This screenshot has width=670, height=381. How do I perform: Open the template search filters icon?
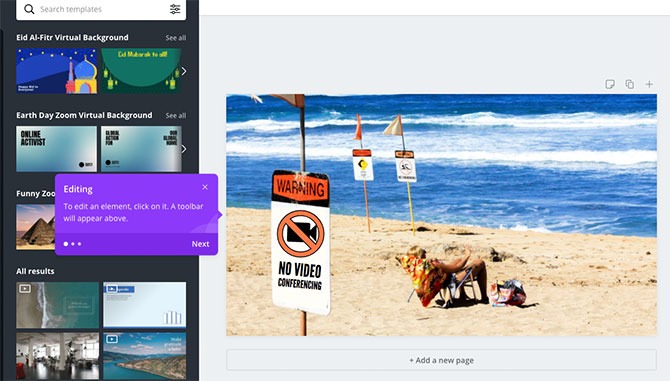[x=175, y=9]
